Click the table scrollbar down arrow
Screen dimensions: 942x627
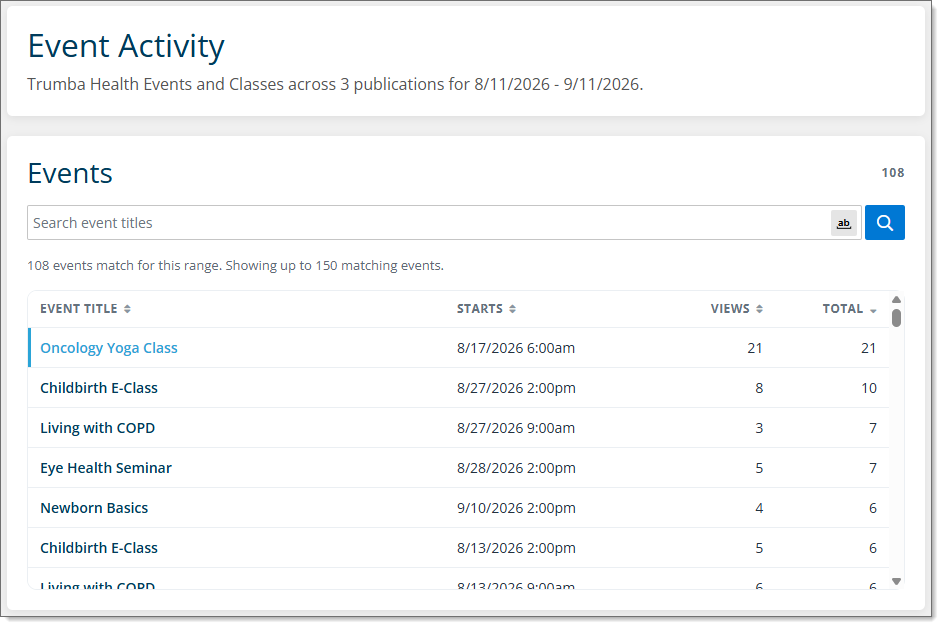tap(896, 581)
